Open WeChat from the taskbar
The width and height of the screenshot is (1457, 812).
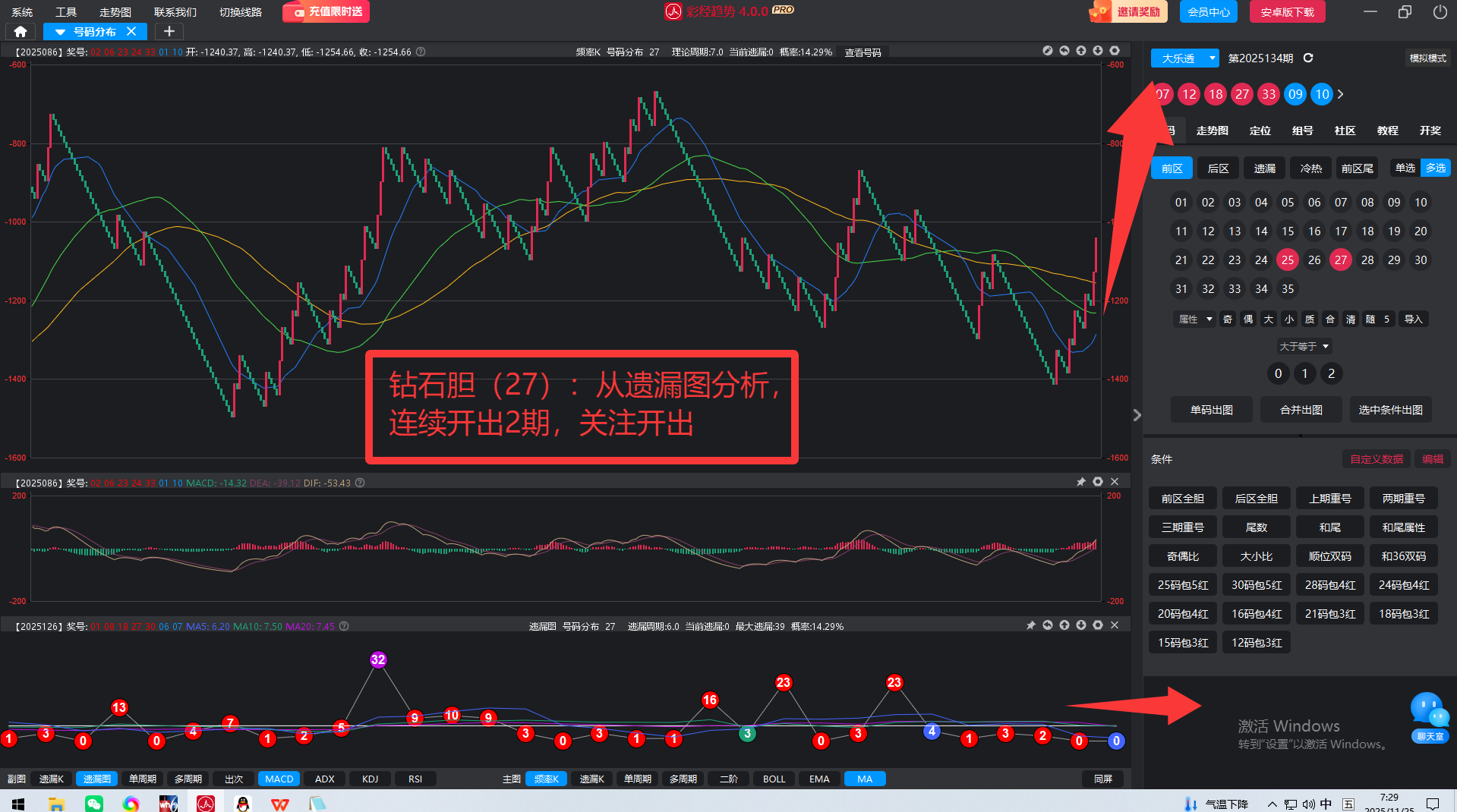(94, 803)
